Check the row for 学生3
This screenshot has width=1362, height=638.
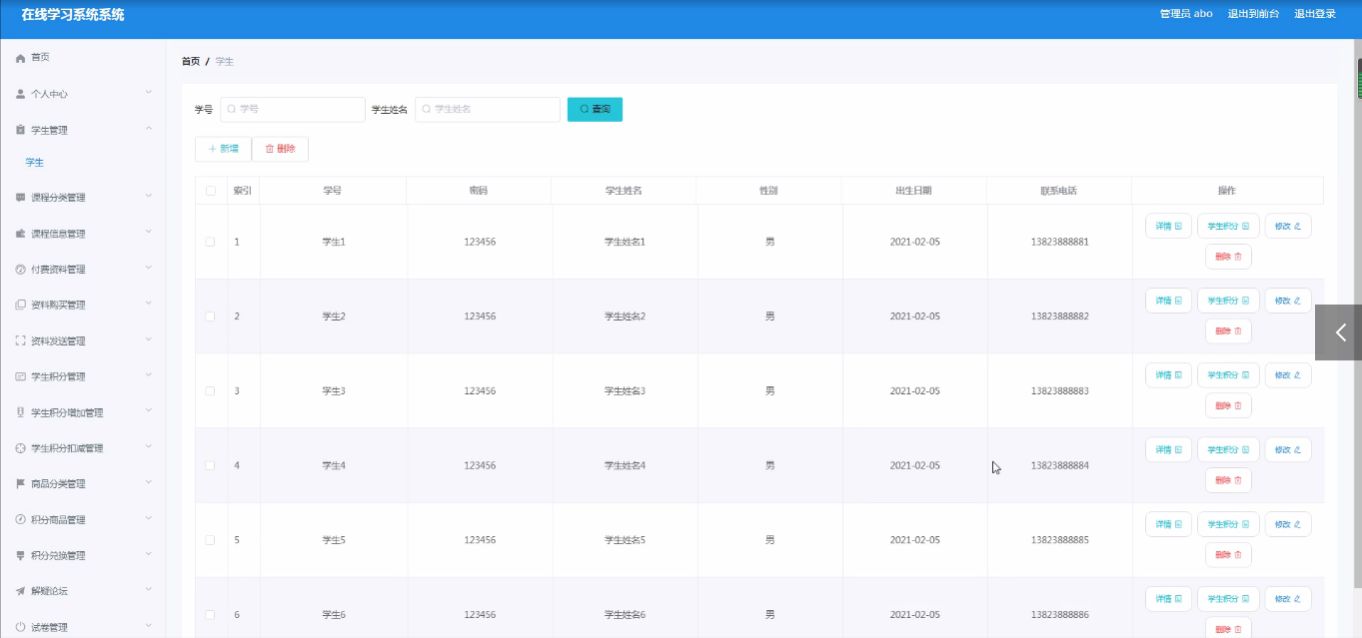(x=210, y=391)
